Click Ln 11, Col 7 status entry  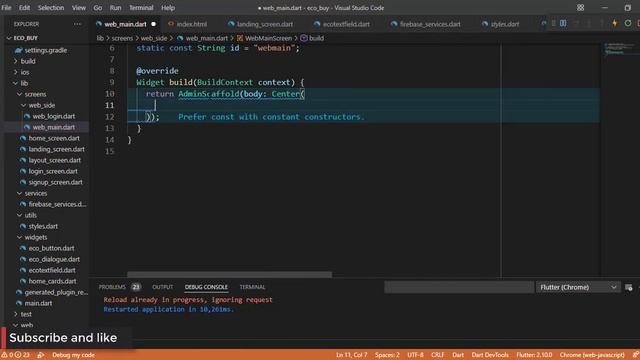[x=351, y=355]
